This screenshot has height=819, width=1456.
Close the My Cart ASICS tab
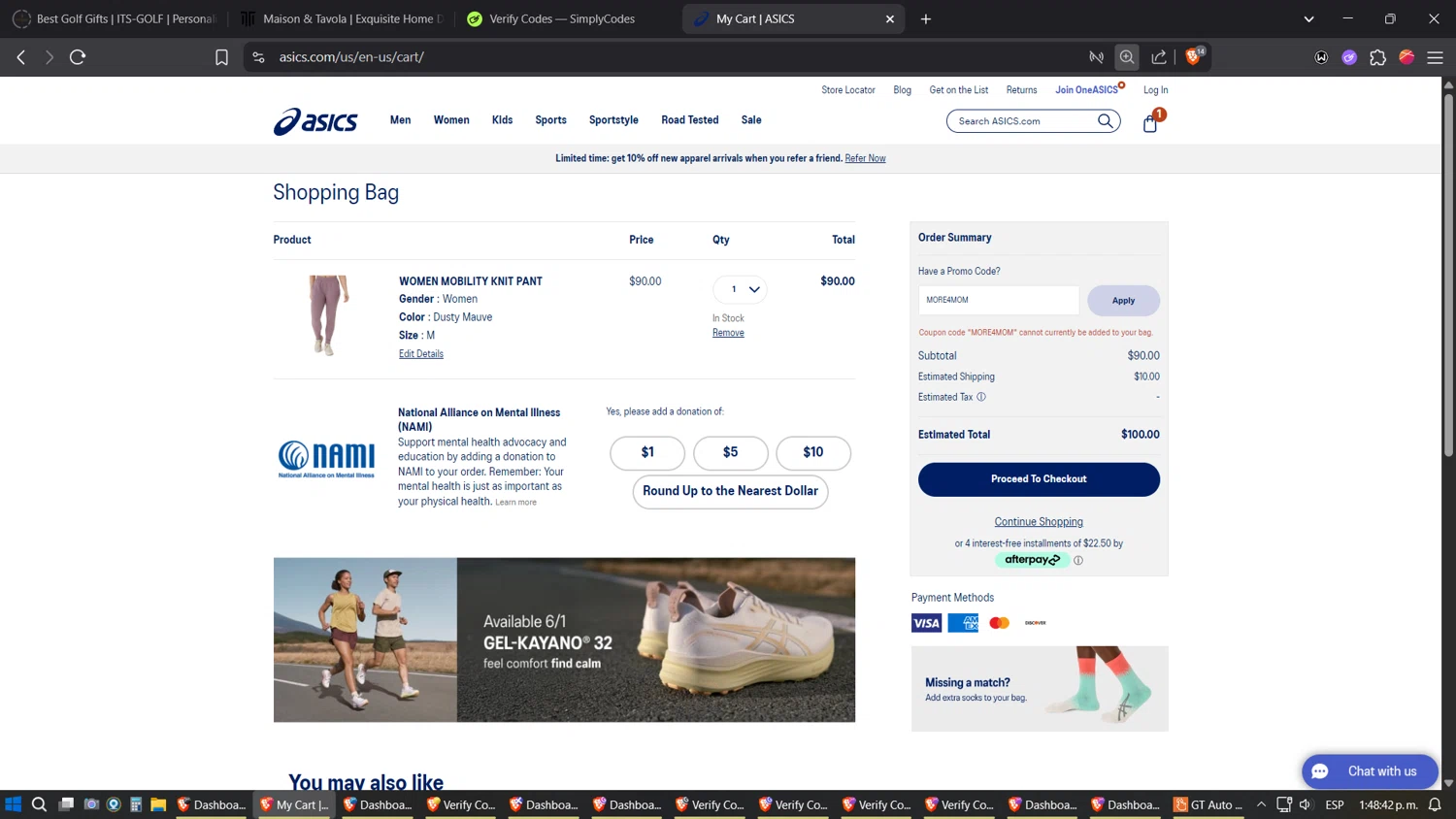coord(889,18)
